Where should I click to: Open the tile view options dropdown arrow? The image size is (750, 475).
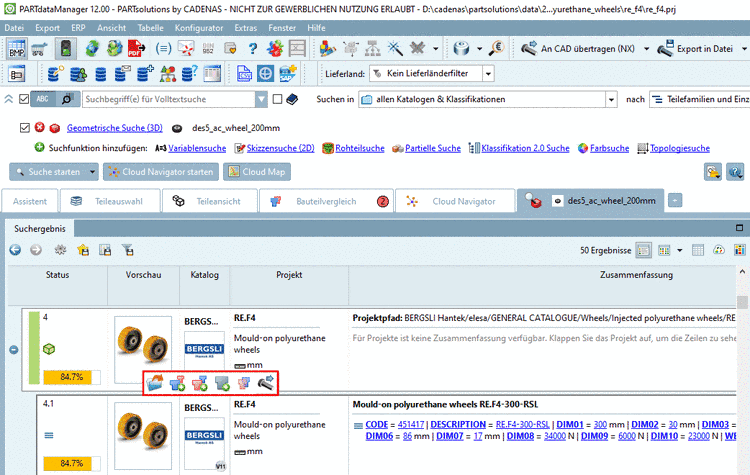click(x=680, y=250)
